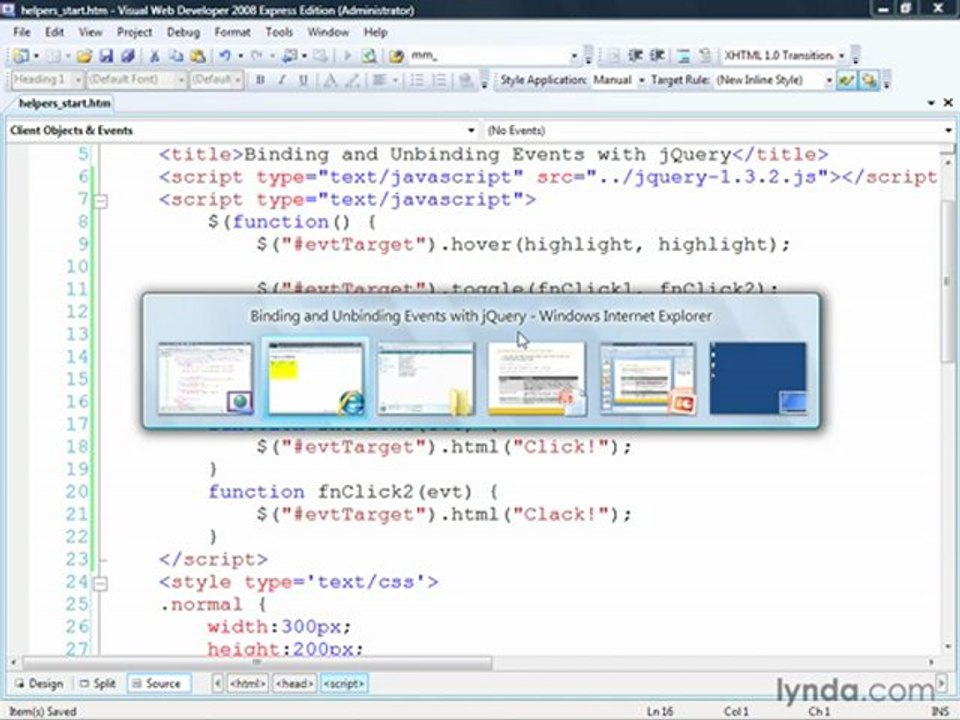The height and width of the screenshot is (720, 960).
Task: Open the Tools menu
Action: (279, 32)
